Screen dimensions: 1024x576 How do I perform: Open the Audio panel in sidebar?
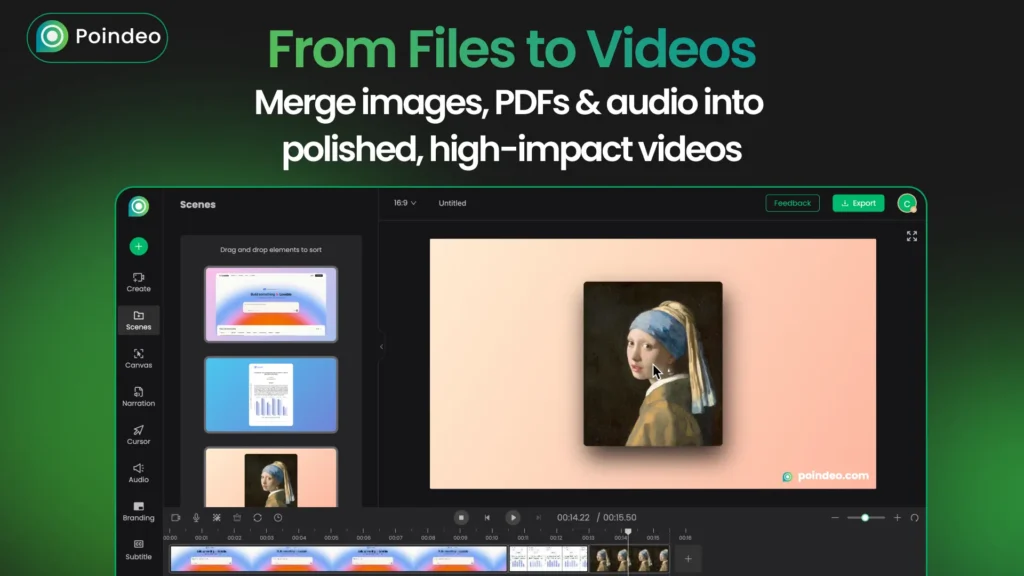[x=138, y=472]
